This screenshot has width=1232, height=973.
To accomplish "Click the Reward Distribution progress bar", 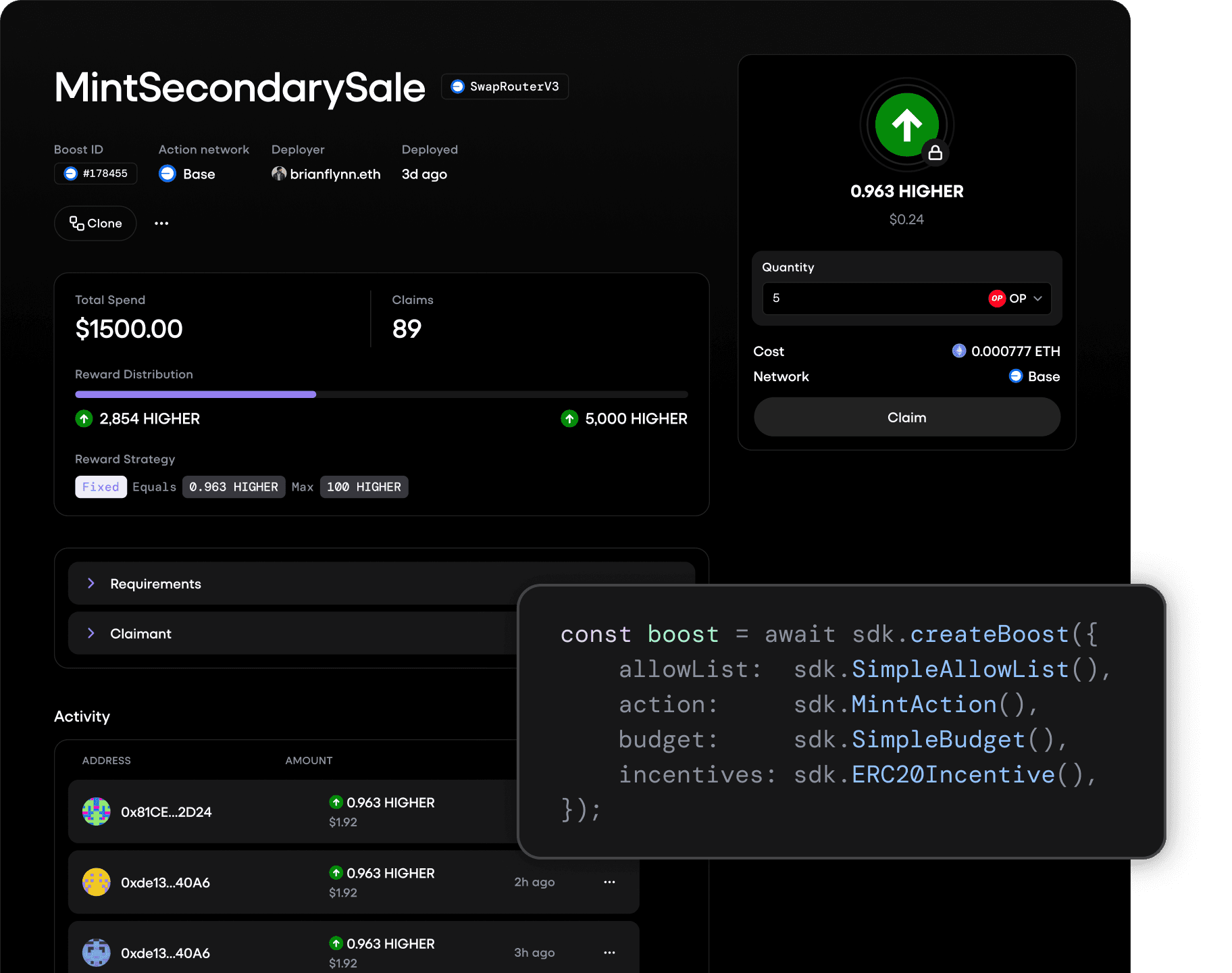I will tap(382, 395).
